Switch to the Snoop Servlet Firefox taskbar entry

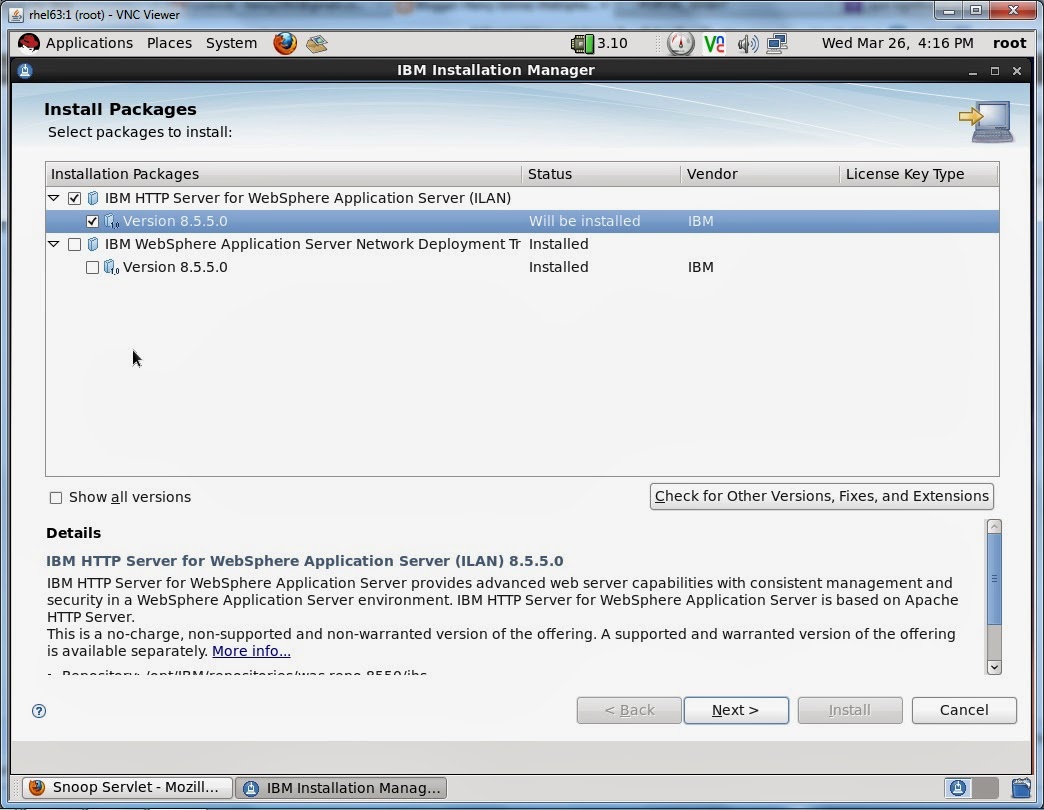pos(126,788)
